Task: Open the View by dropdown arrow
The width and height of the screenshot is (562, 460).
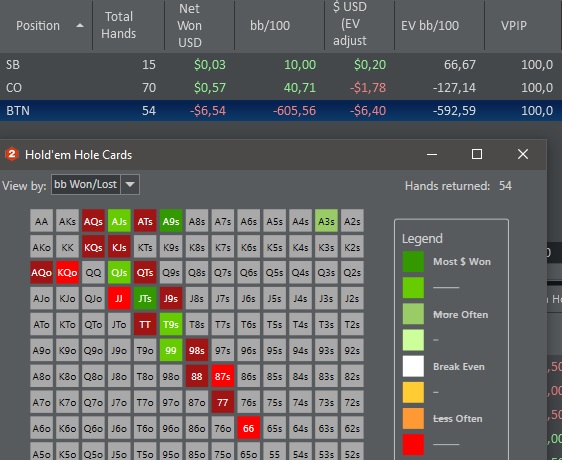Action: click(130, 184)
